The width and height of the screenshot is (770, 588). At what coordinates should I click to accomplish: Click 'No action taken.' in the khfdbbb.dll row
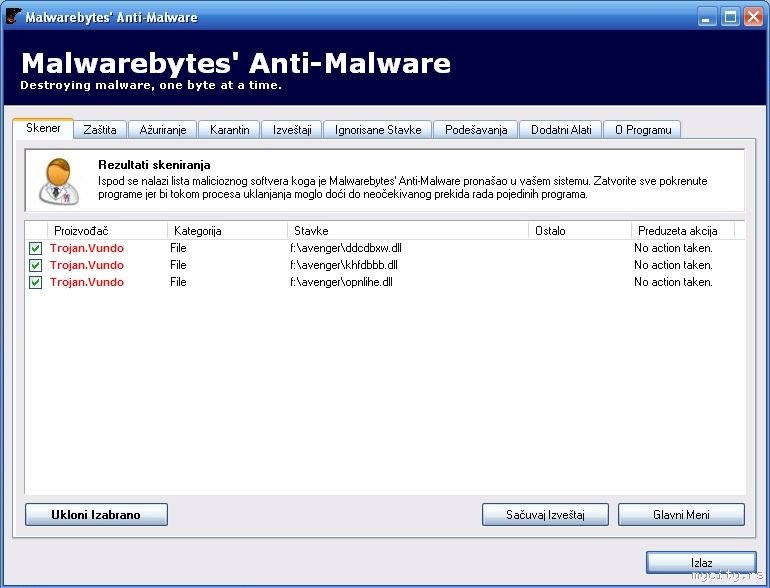point(673,265)
